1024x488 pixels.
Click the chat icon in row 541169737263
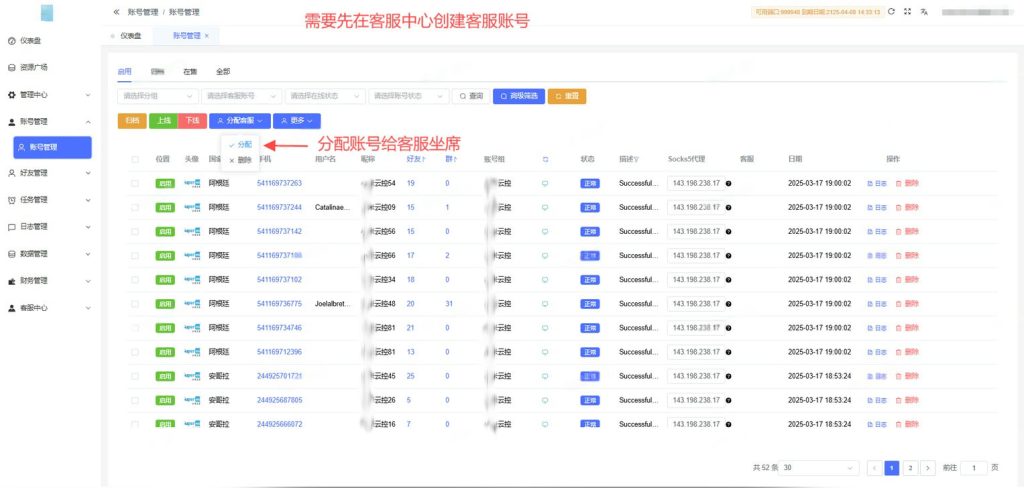[x=545, y=184]
